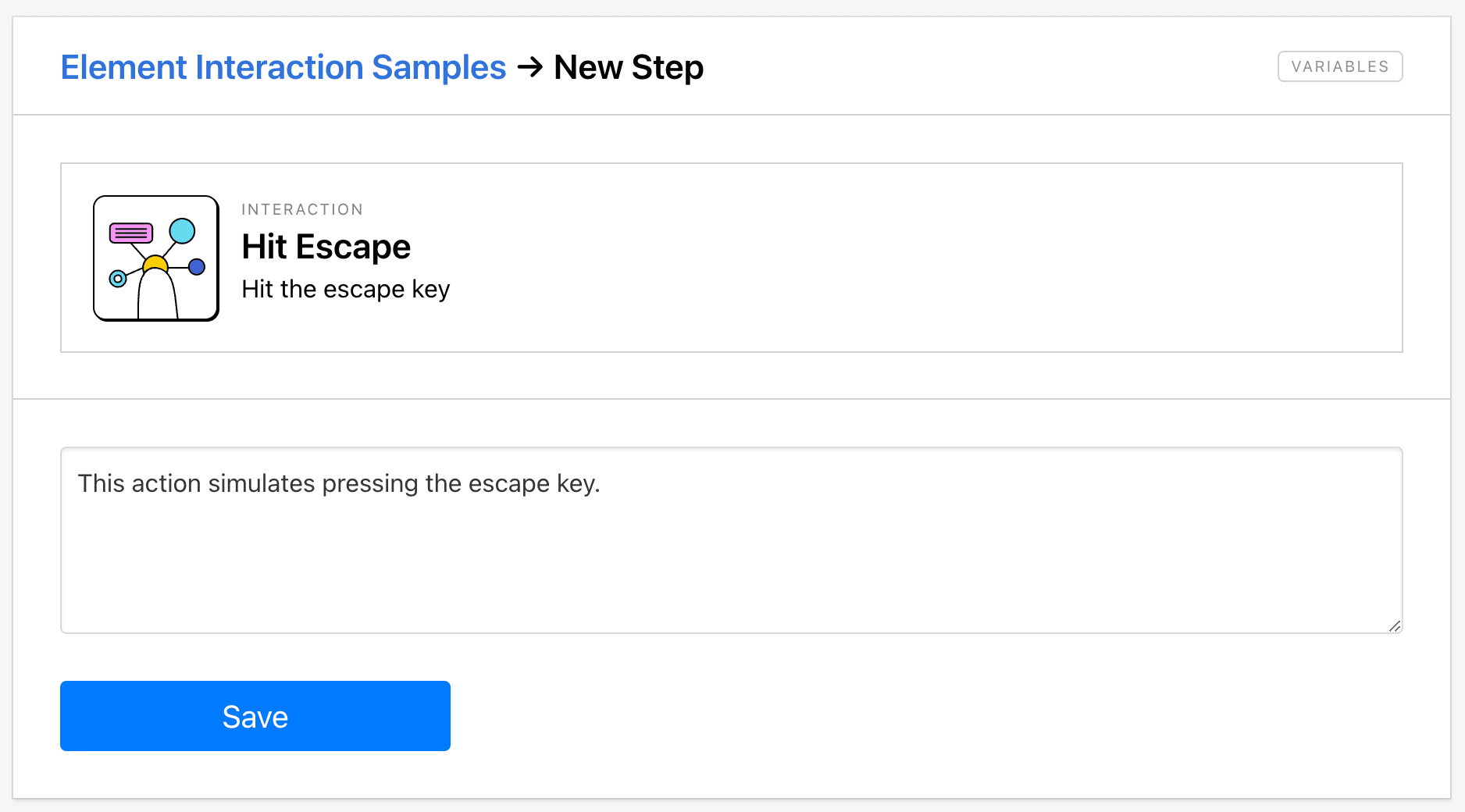1465x812 pixels.
Task: Click the white arch shape in icon
Action: 157,297
